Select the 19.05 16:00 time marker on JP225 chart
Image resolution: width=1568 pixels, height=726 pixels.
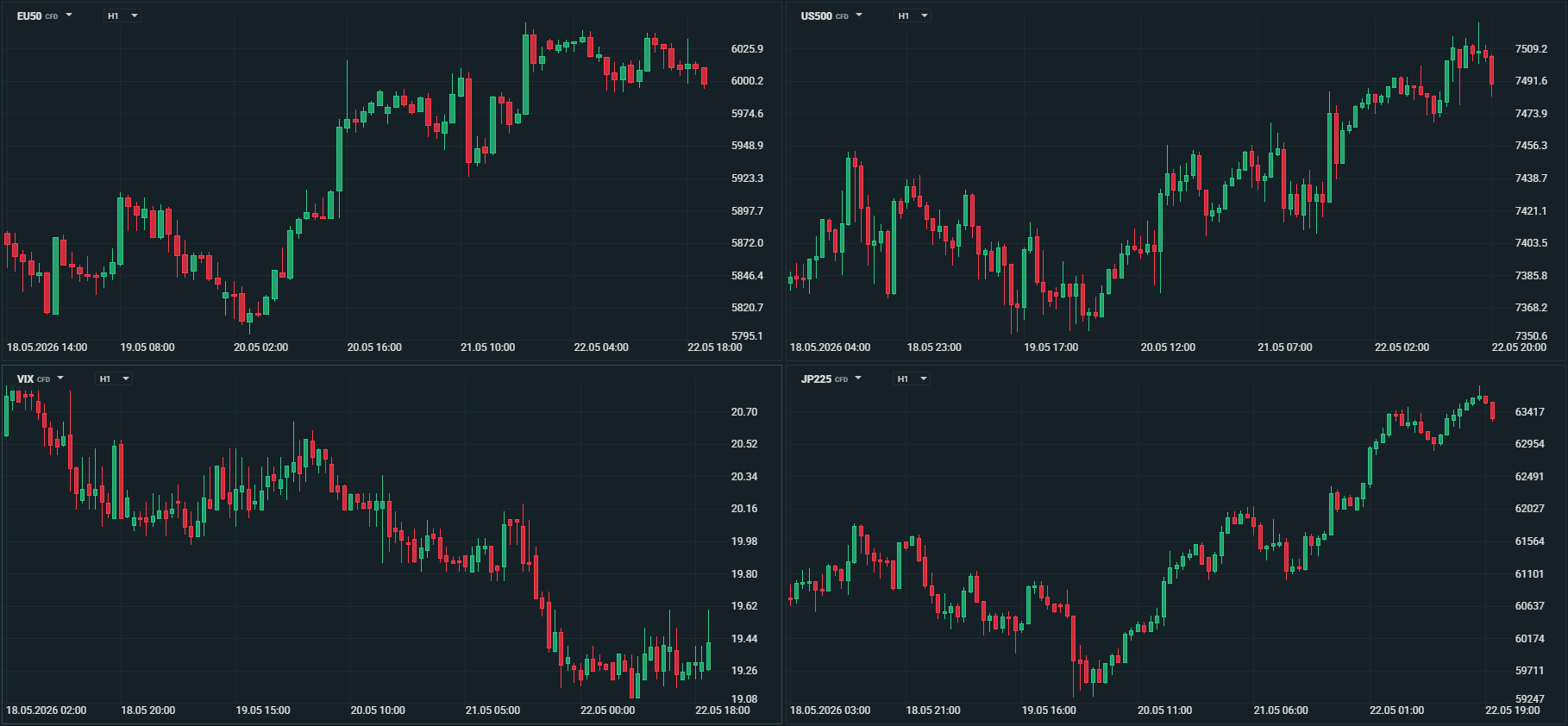click(x=1049, y=710)
